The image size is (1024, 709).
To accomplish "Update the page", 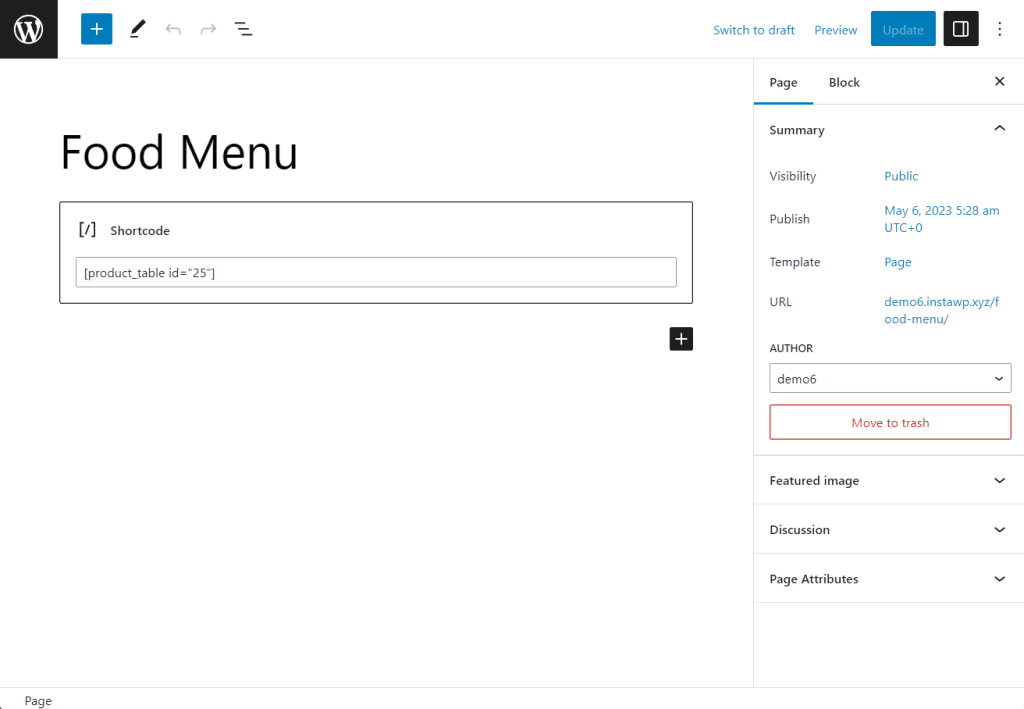I will pyautogui.click(x=903, y=29).
